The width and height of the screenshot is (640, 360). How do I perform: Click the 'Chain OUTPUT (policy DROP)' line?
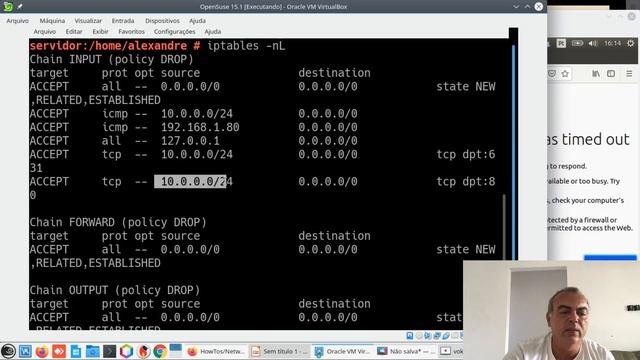[x=115, y=290]
